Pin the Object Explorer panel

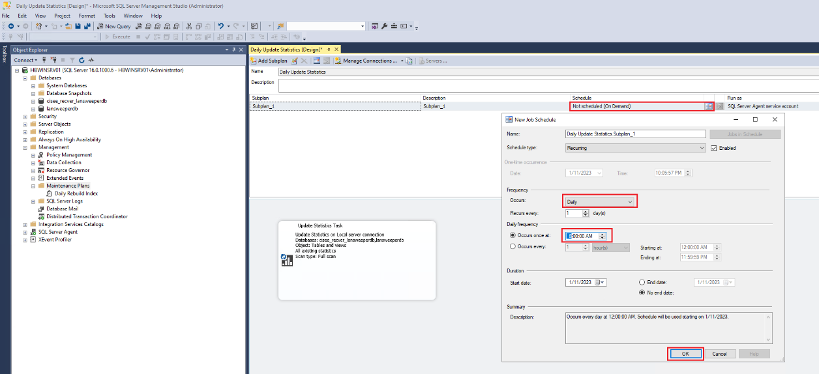pyautogui.click(x=234, y=49)
